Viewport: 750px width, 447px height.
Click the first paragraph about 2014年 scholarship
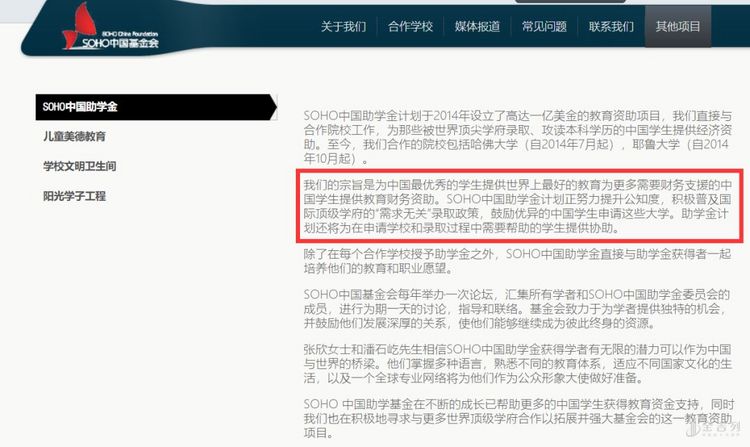518,137
